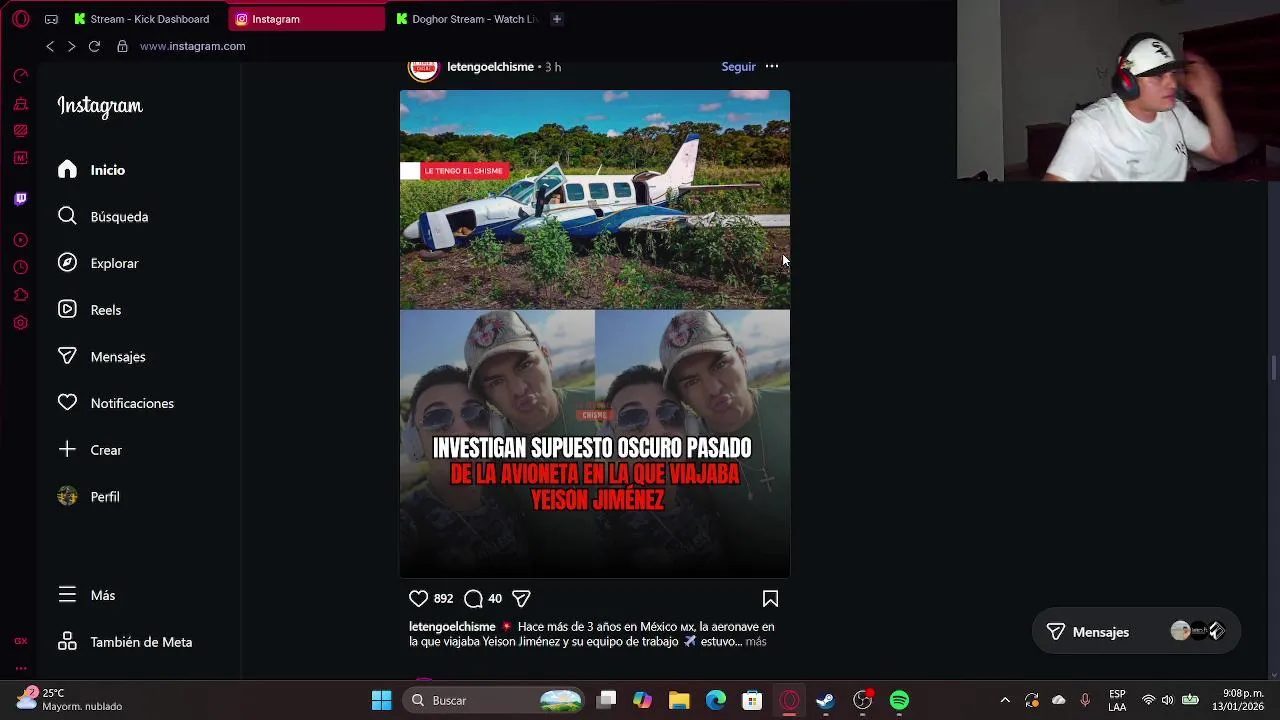Reload the Instagram page
The image size is (1280, 720).
click(x=94, y=46)
